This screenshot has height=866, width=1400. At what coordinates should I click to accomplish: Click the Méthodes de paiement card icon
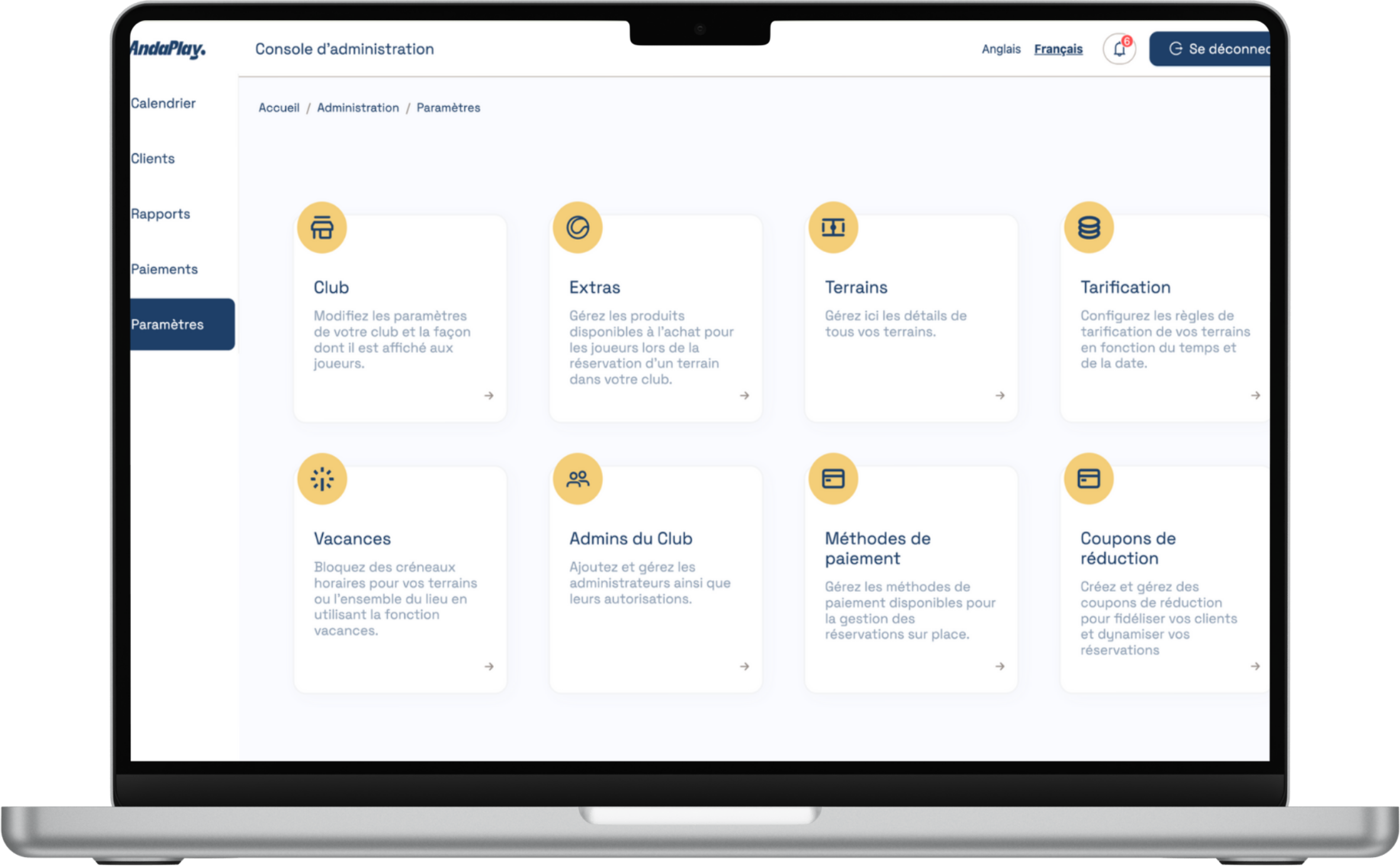[x=833, y=479]
